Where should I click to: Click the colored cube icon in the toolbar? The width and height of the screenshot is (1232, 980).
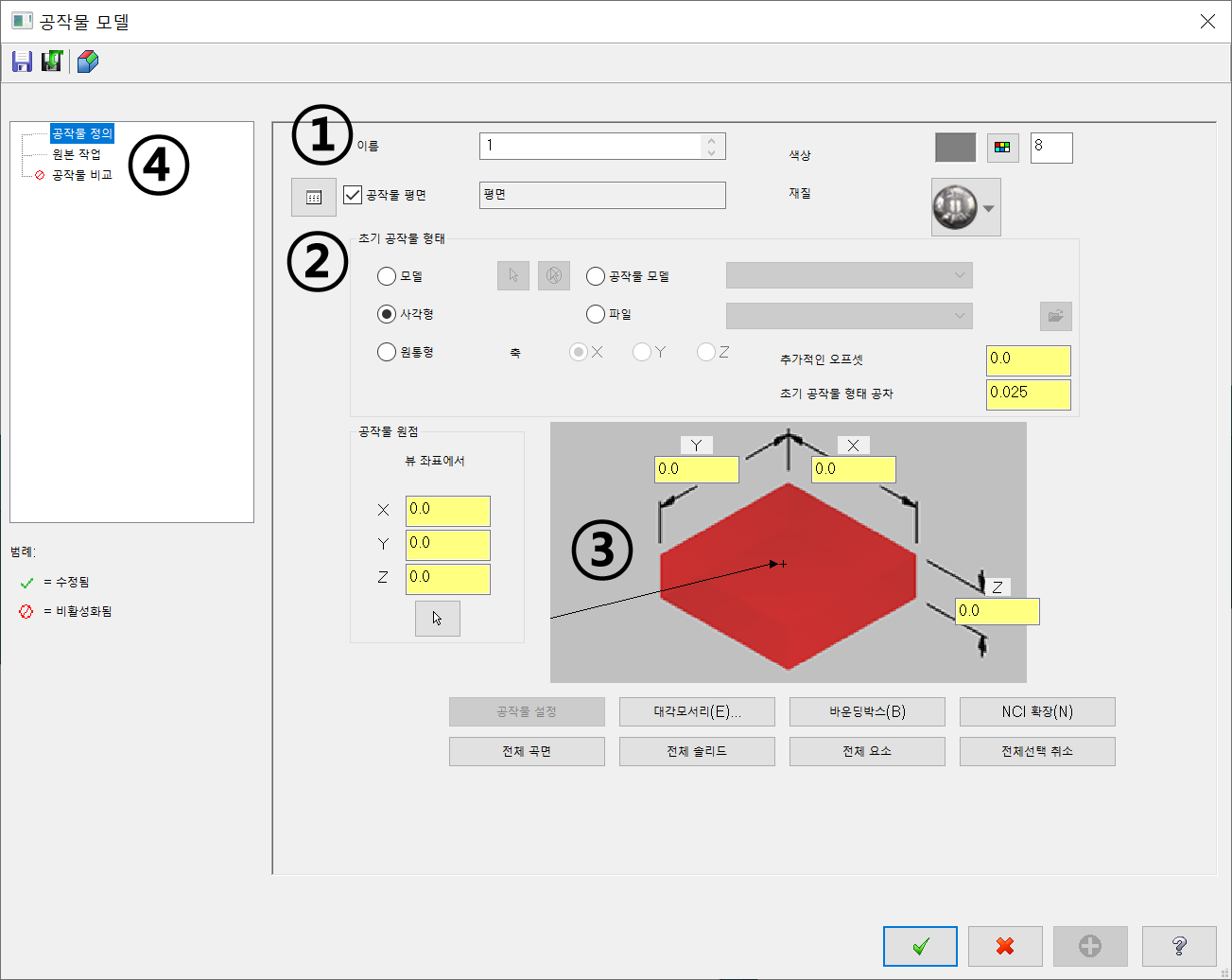pos(88,61)
